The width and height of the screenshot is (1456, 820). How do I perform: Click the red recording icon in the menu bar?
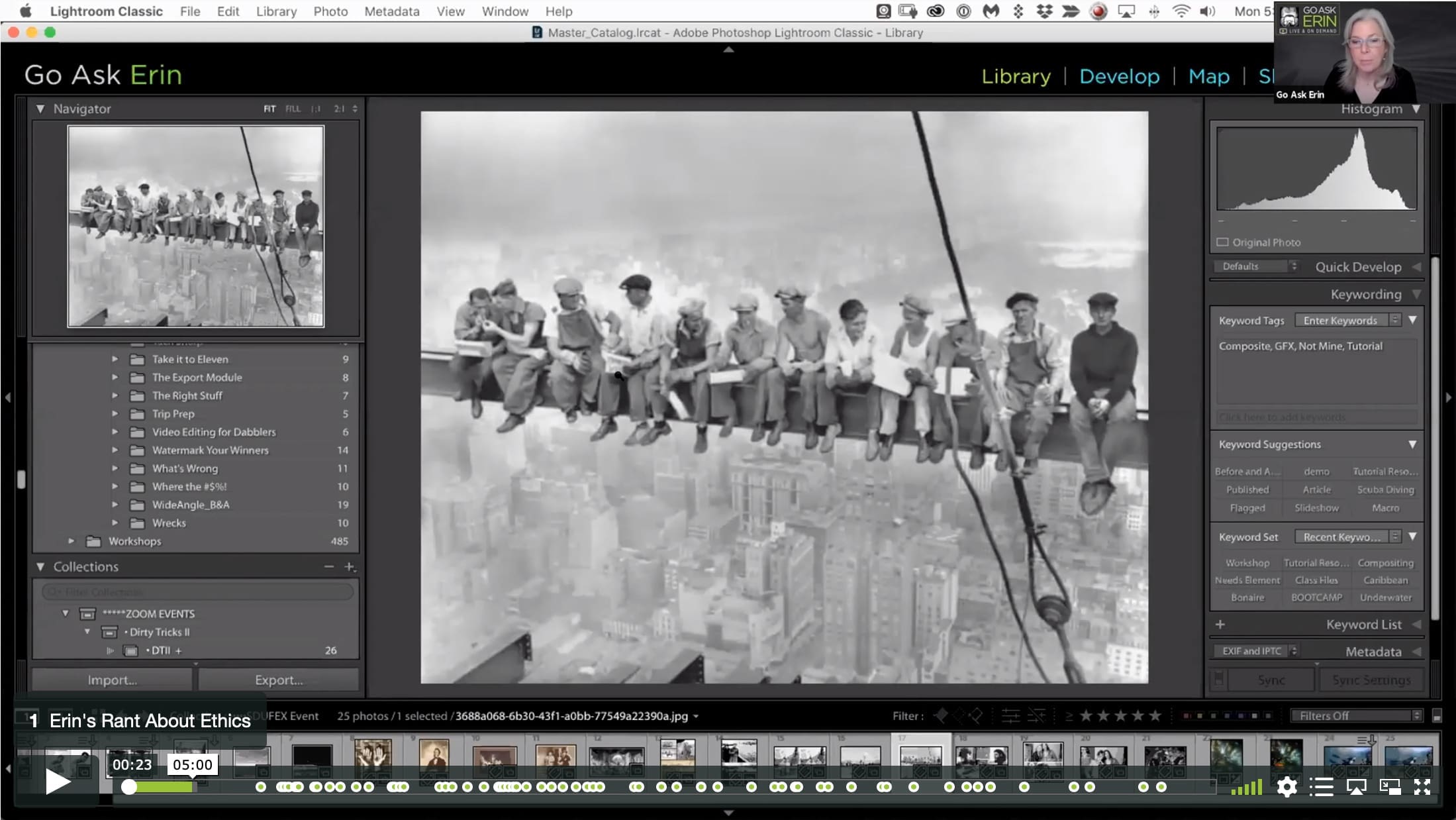click(x=1099, y=11)
